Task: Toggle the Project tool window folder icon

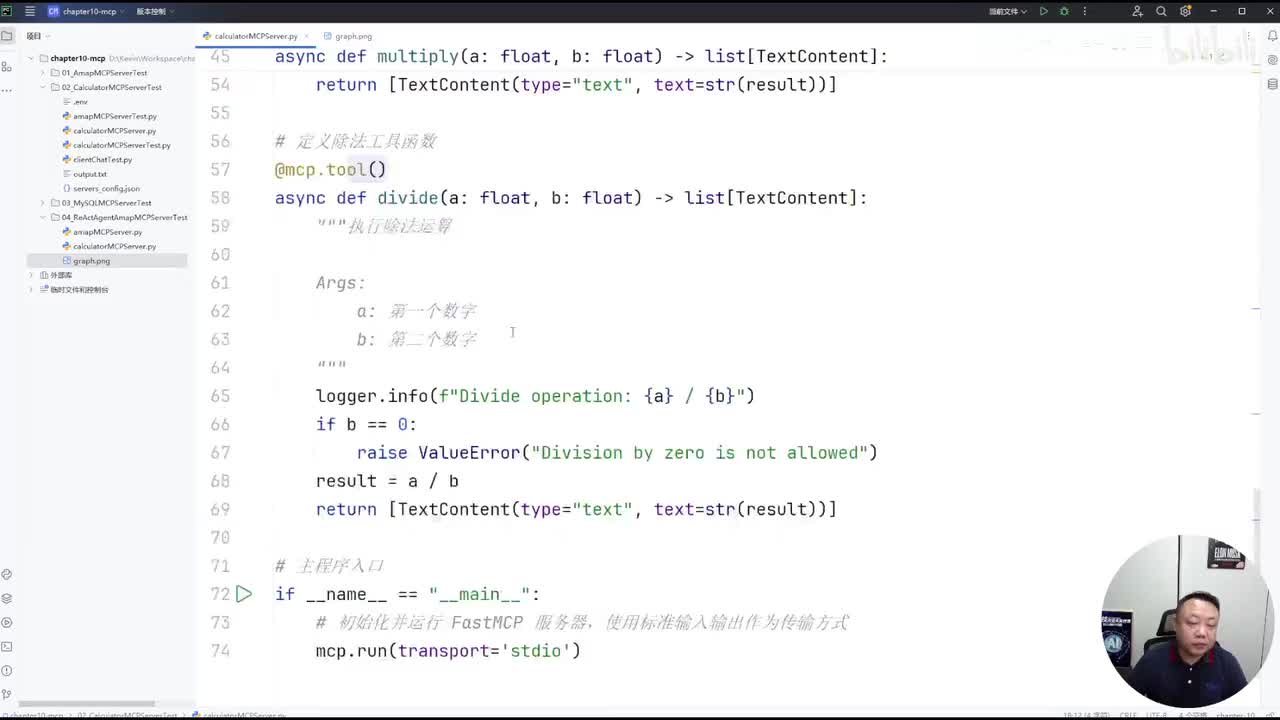Action: click(x=7, y=36)
